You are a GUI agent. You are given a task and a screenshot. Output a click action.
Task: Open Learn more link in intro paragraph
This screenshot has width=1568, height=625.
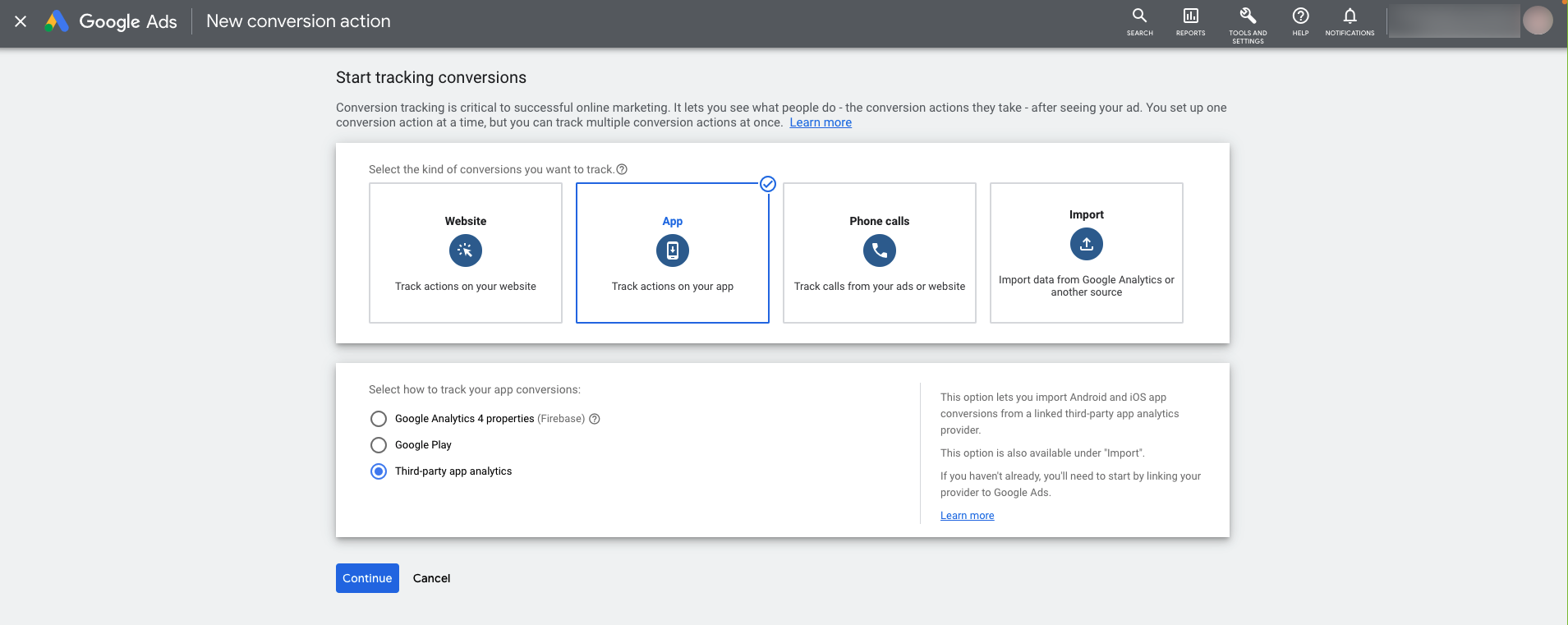click(821, 122)
